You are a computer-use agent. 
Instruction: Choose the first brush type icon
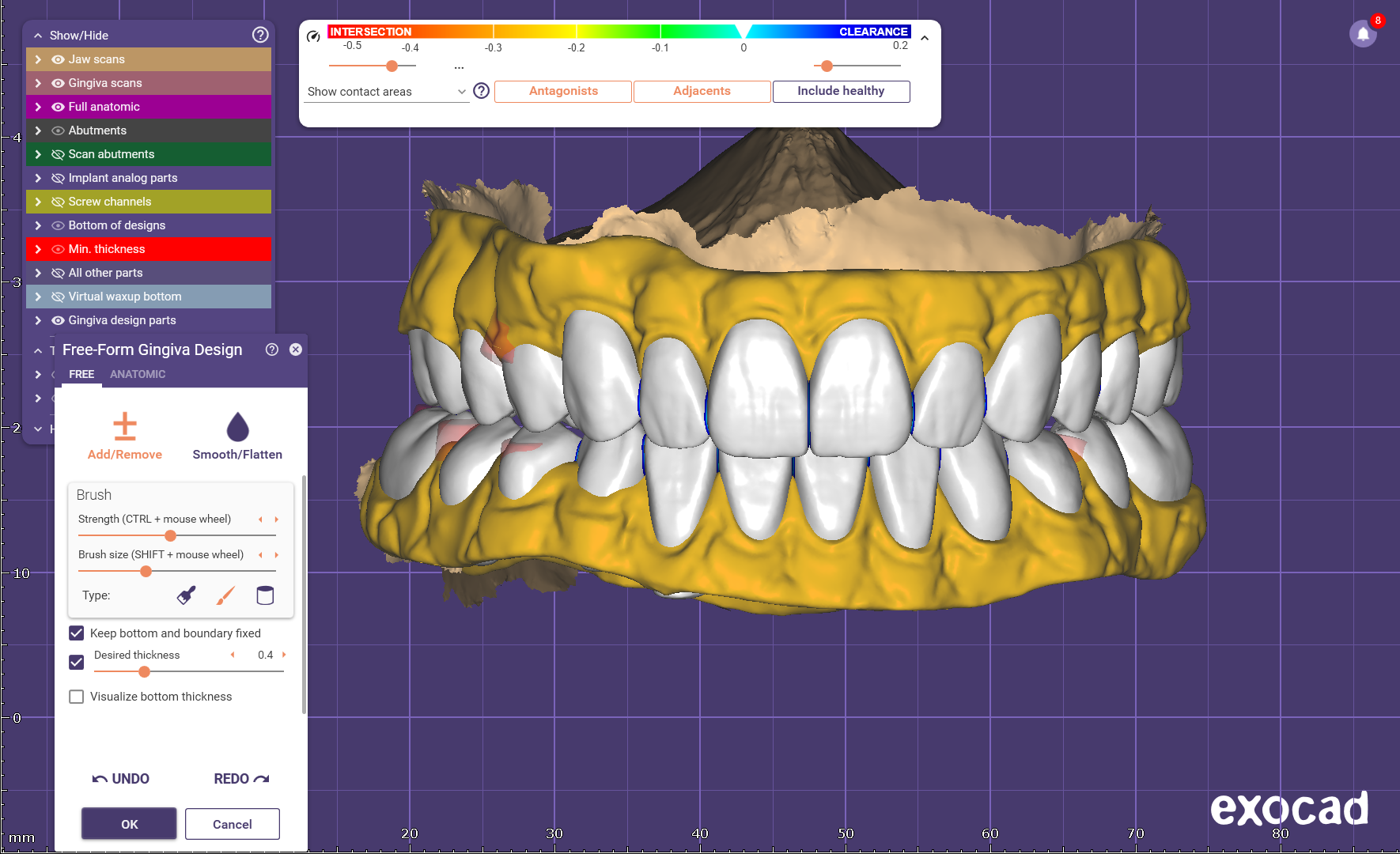coord(186,595)
